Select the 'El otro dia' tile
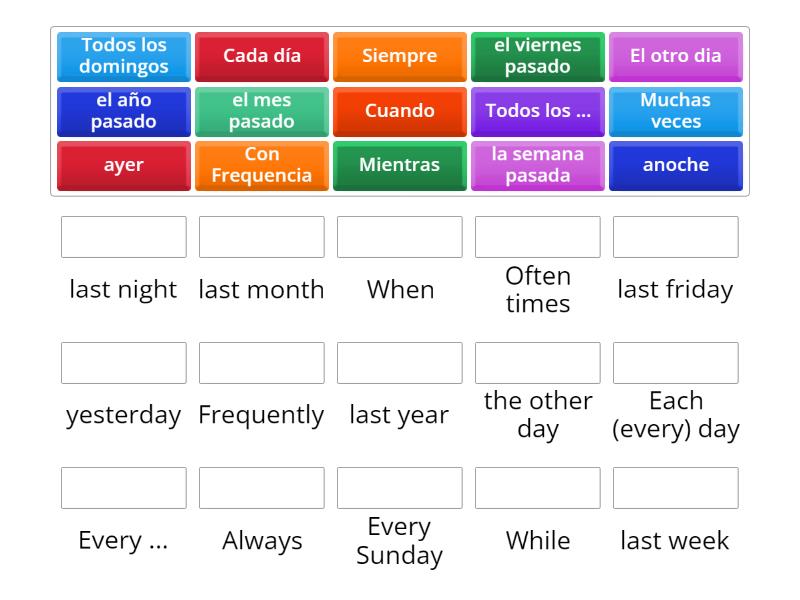Screen dimensions: 800x600 click(676, 56)
